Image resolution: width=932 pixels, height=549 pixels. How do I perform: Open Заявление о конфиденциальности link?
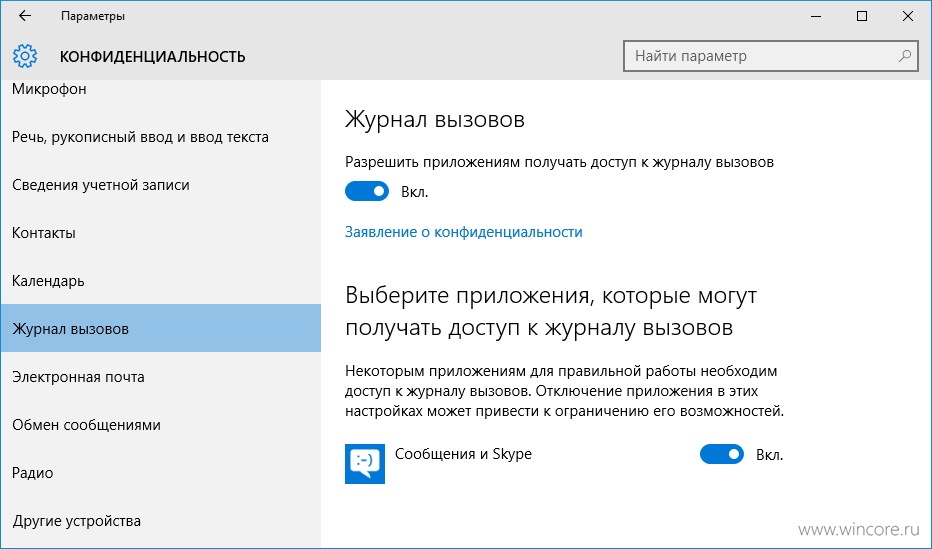(464, 232)
